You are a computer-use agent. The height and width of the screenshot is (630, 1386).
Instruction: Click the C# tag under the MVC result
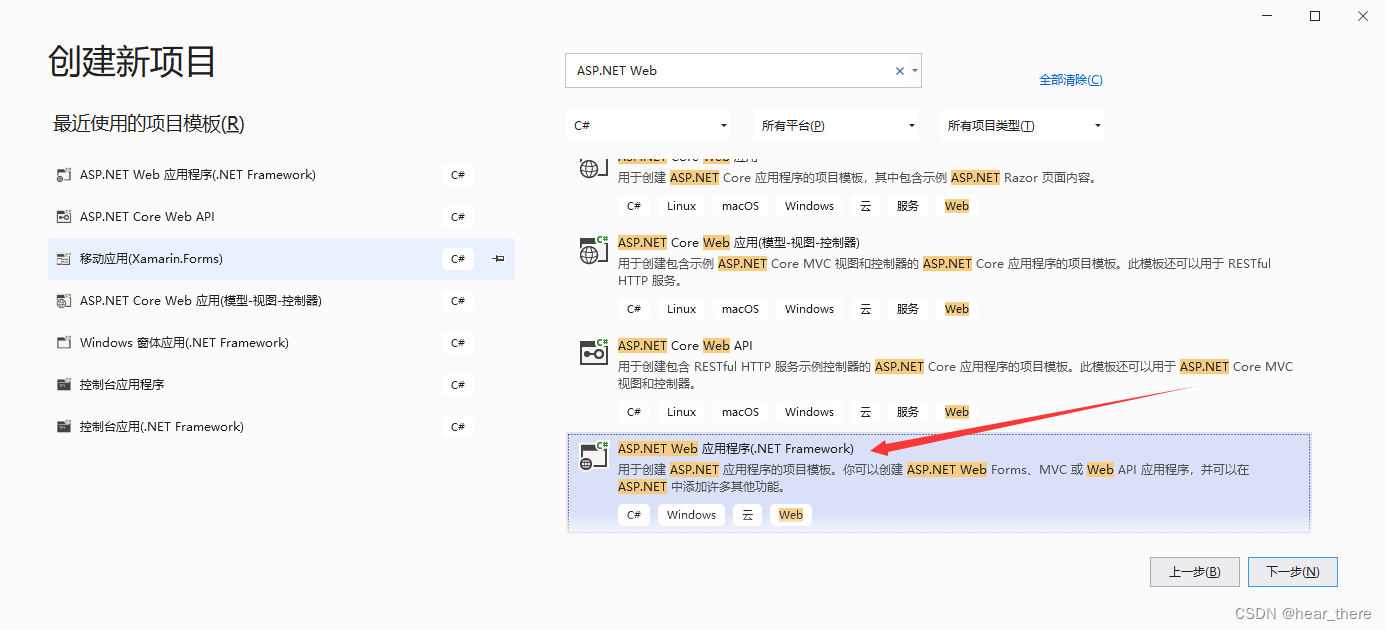[634, 309]
